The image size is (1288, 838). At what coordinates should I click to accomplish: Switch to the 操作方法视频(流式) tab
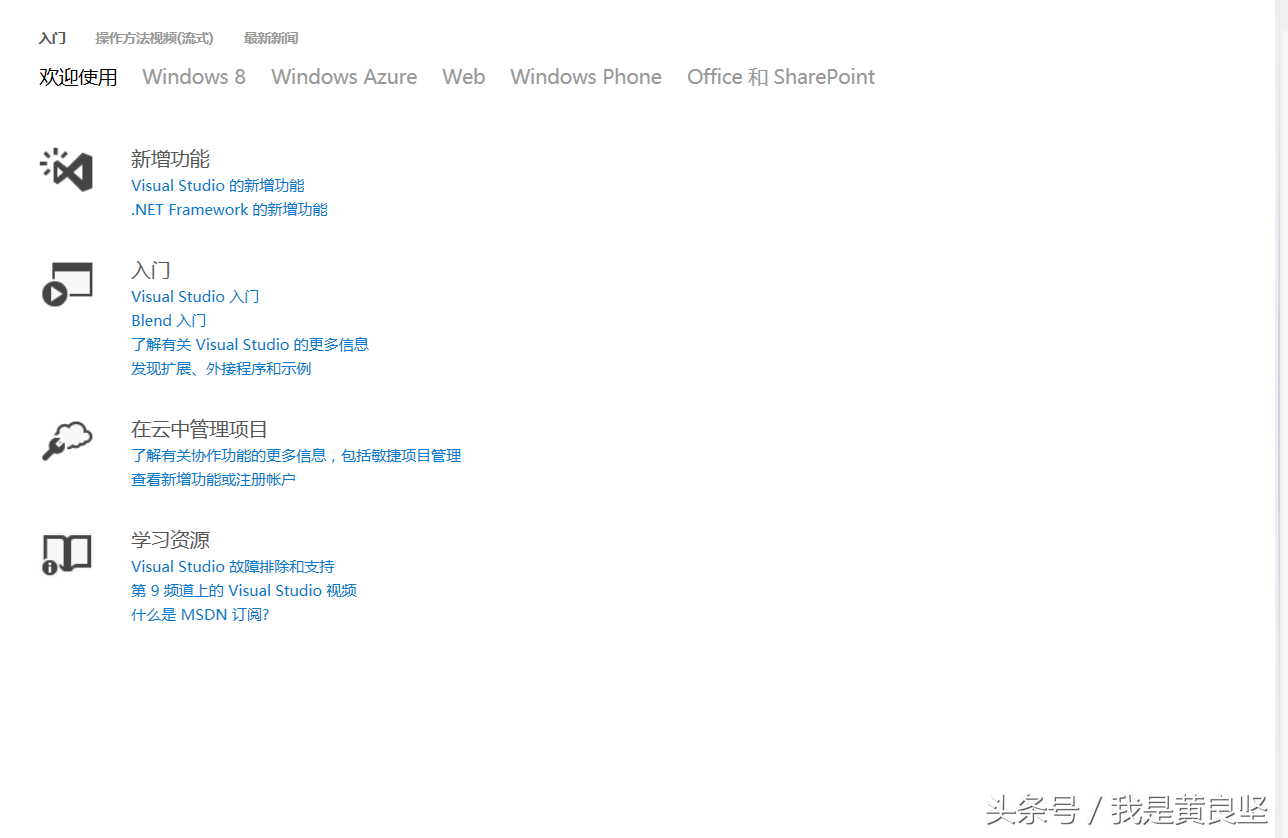154,38
